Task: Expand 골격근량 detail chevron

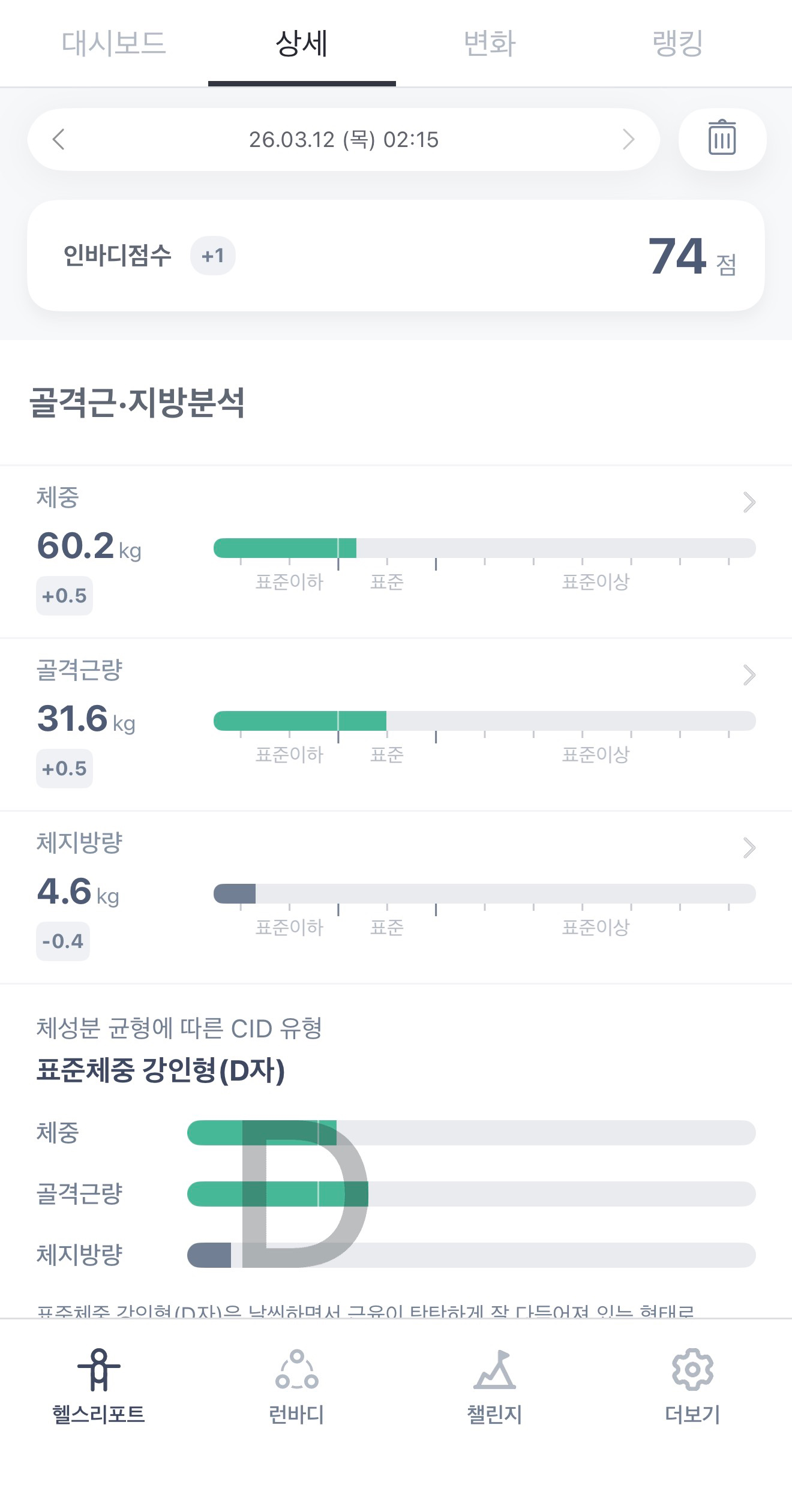Action: pyautogui.click(x=749, y=675)
